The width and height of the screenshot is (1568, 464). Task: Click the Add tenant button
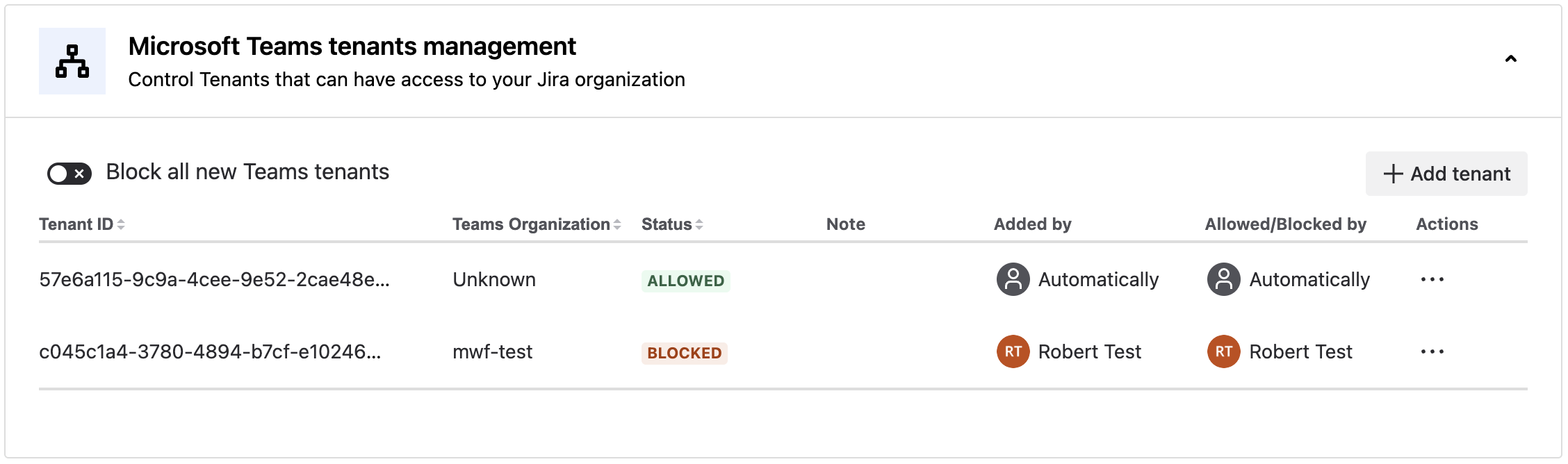pos(1446,174)
